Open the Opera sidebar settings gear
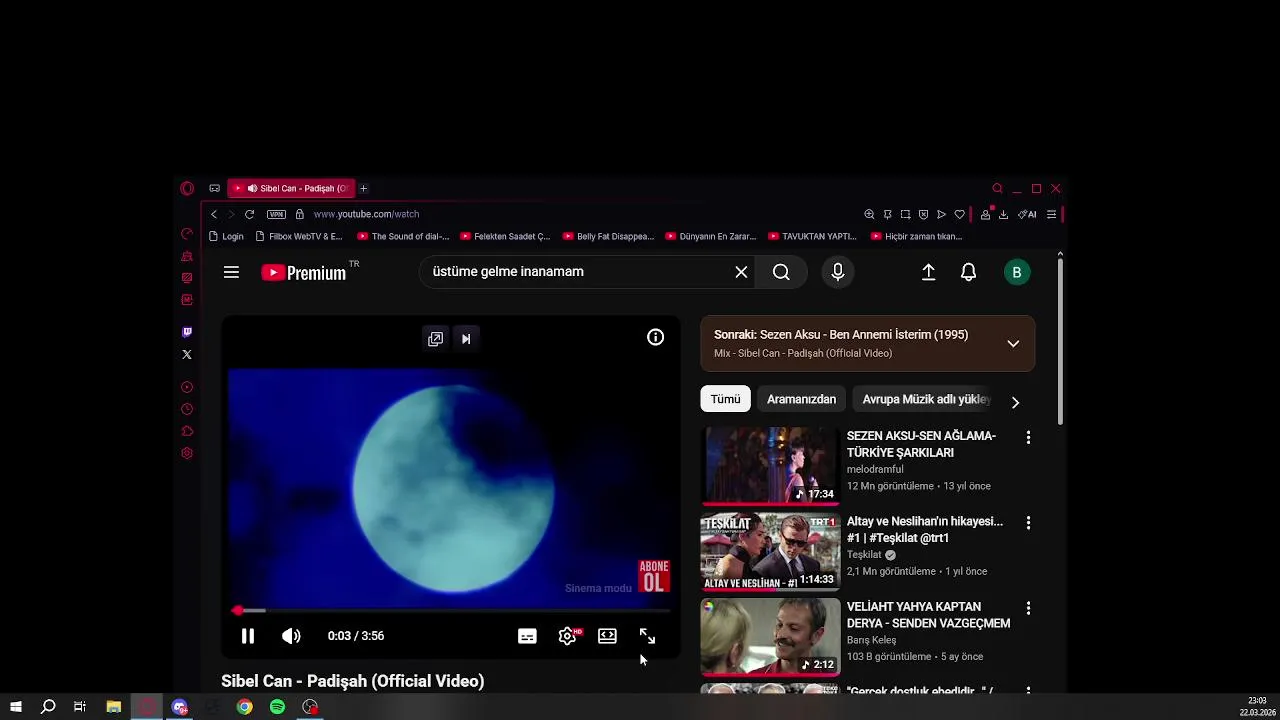This screenshot has width=1280, height=720. coord(187,453)
